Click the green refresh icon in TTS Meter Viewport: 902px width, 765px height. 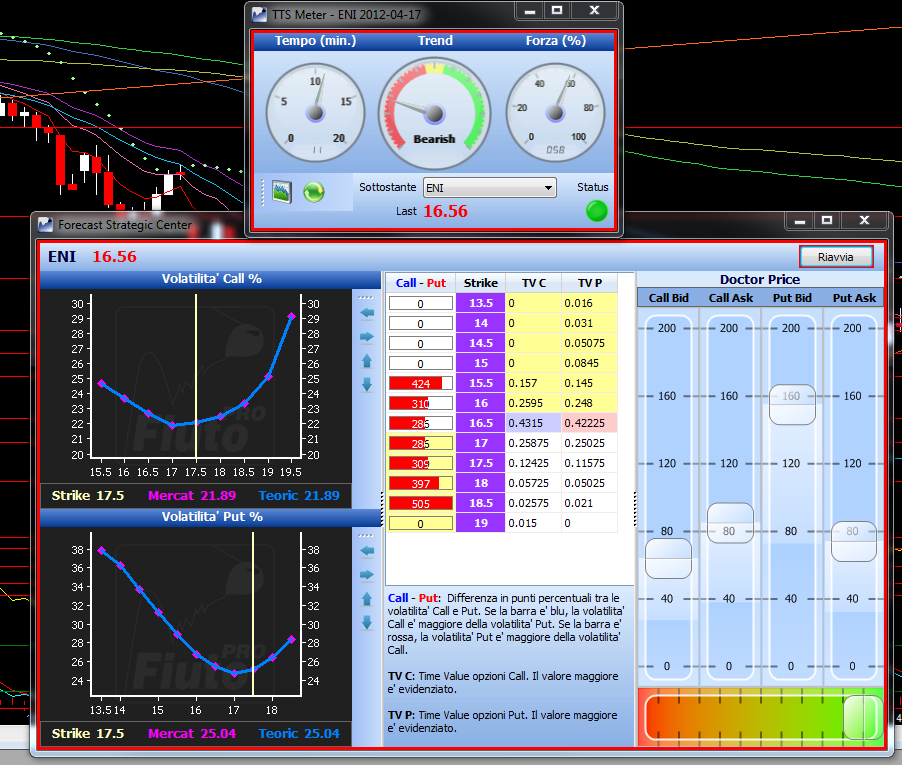pos(314,192)
